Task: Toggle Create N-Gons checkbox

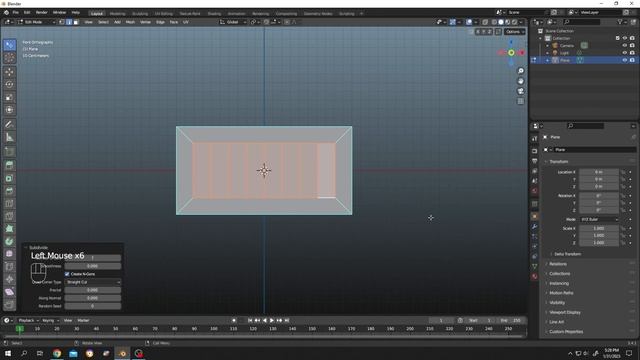Action: point(67,274)
